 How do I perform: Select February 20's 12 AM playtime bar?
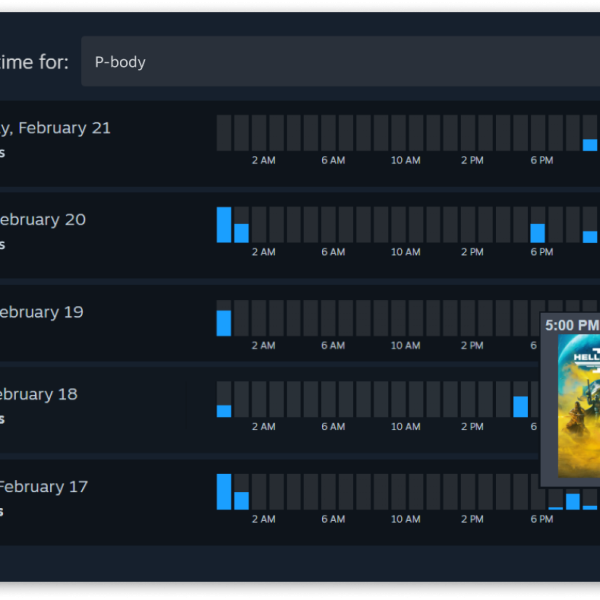[x=224, y=225]
